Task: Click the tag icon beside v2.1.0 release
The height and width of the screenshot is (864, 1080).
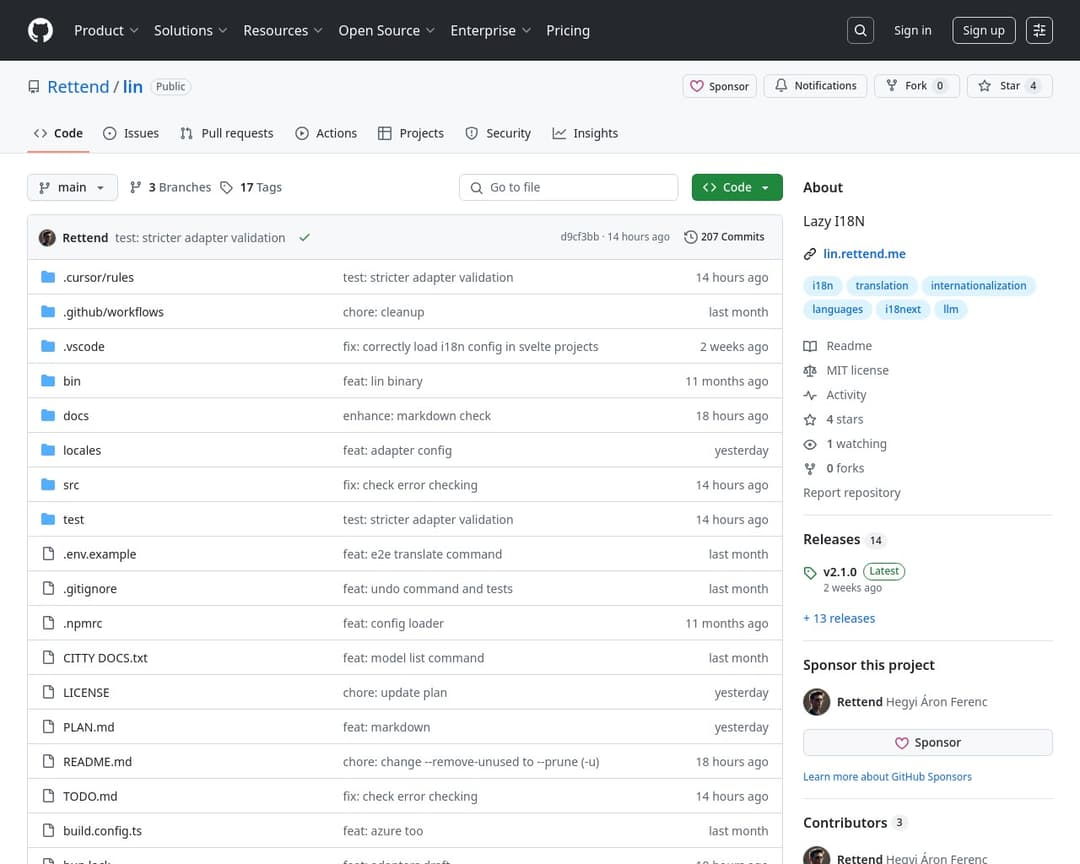Action: pyautogui.click(x=810, y=573)
